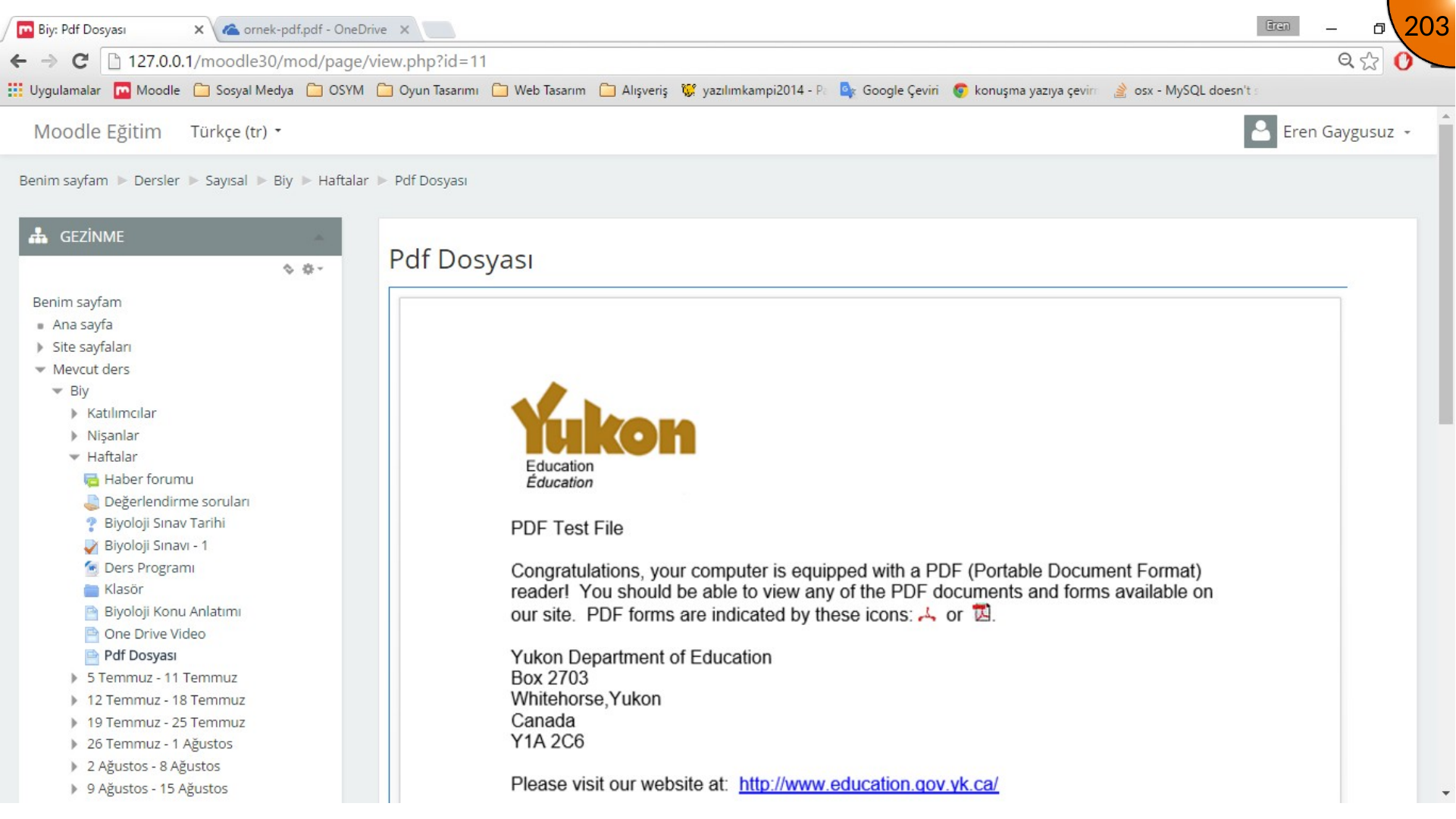Switch to ornek-pdf.pdf - OneDrive tab
The width and height of the screenshot is (1456, 819).
tap(315, 30)
